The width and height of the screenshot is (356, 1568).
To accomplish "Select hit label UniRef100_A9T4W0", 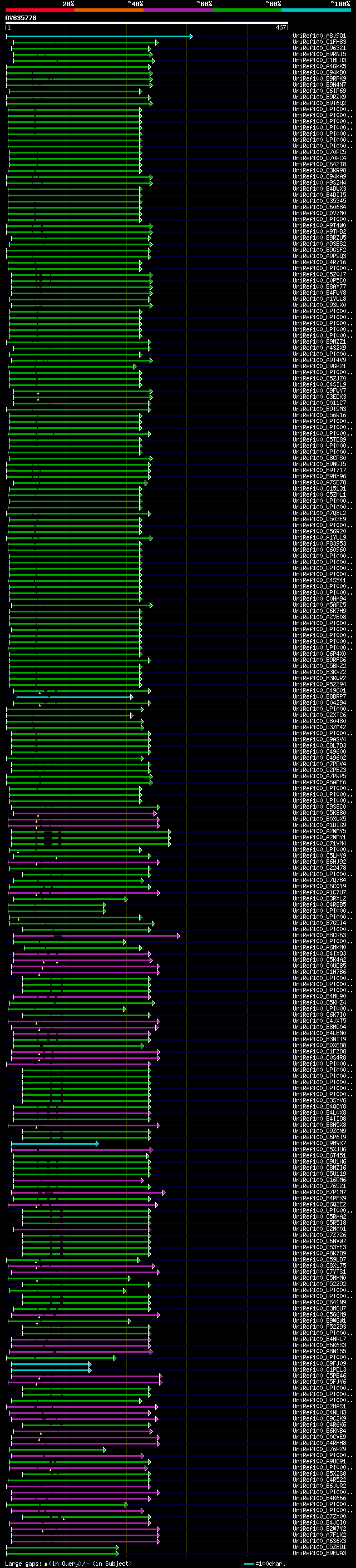I will (319, 225).
